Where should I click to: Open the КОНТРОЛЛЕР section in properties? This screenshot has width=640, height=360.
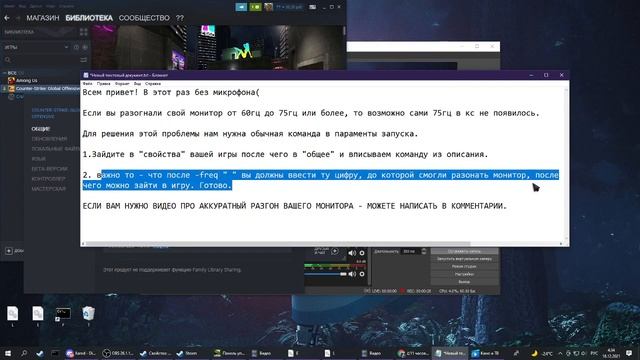[x=48, y=179]
